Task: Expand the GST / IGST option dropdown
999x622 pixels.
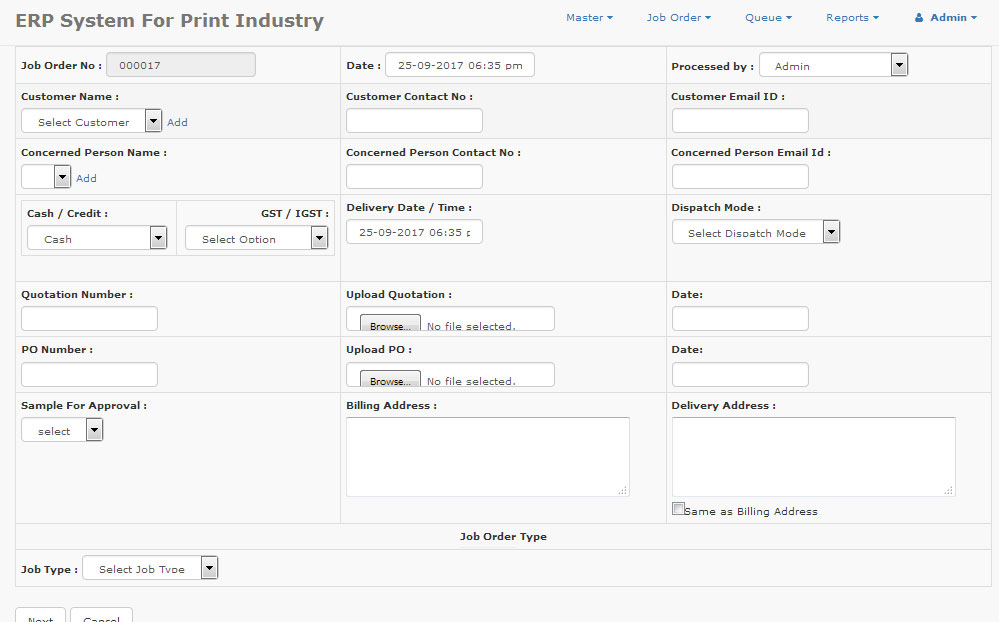Action: tap(257, 238)
